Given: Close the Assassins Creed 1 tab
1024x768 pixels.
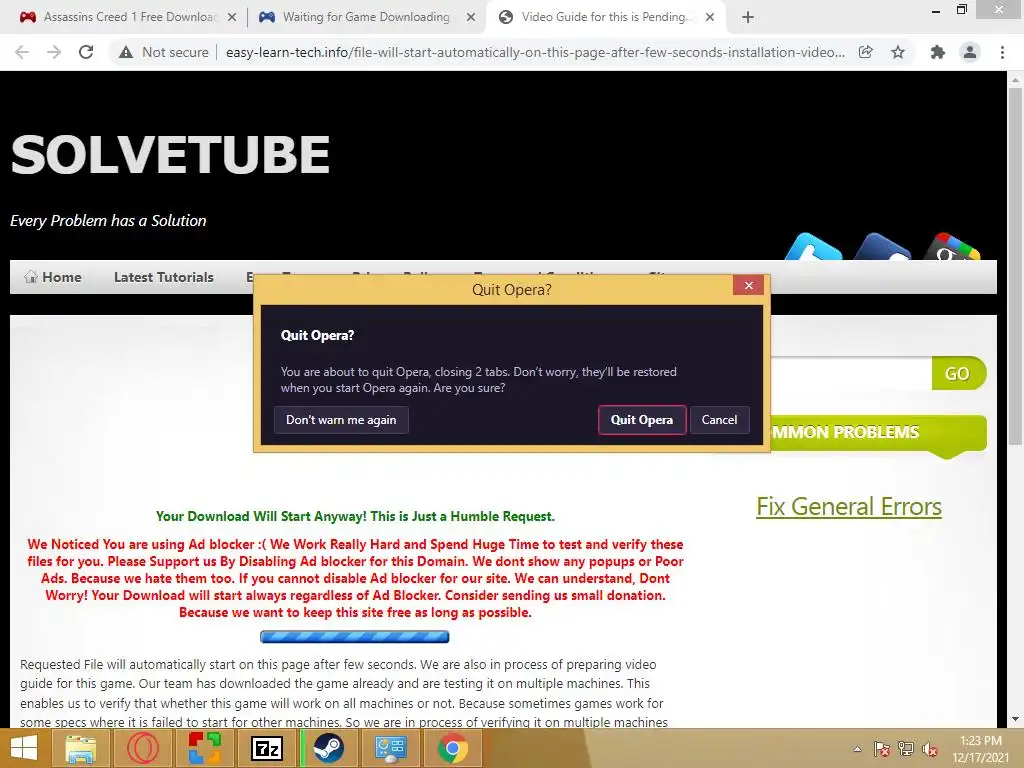Looking at the screenshot, I should click(x=231, y=18).
